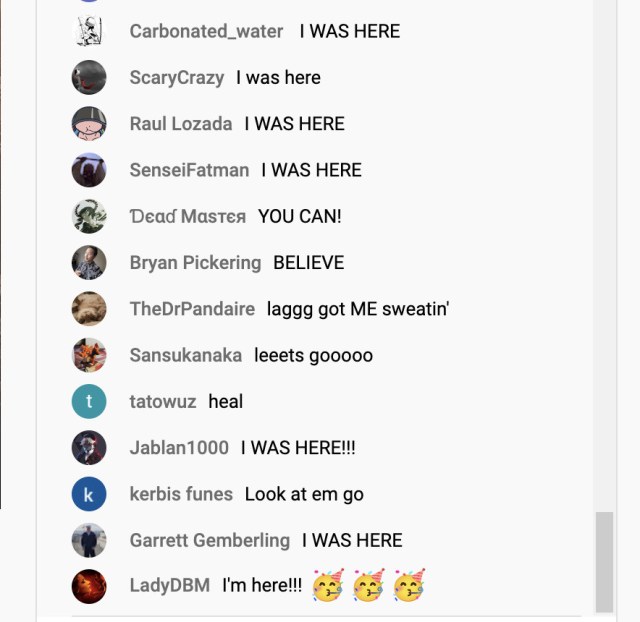Click the TheDrPandaire username
Screen dimensions: 640x622
192,309
